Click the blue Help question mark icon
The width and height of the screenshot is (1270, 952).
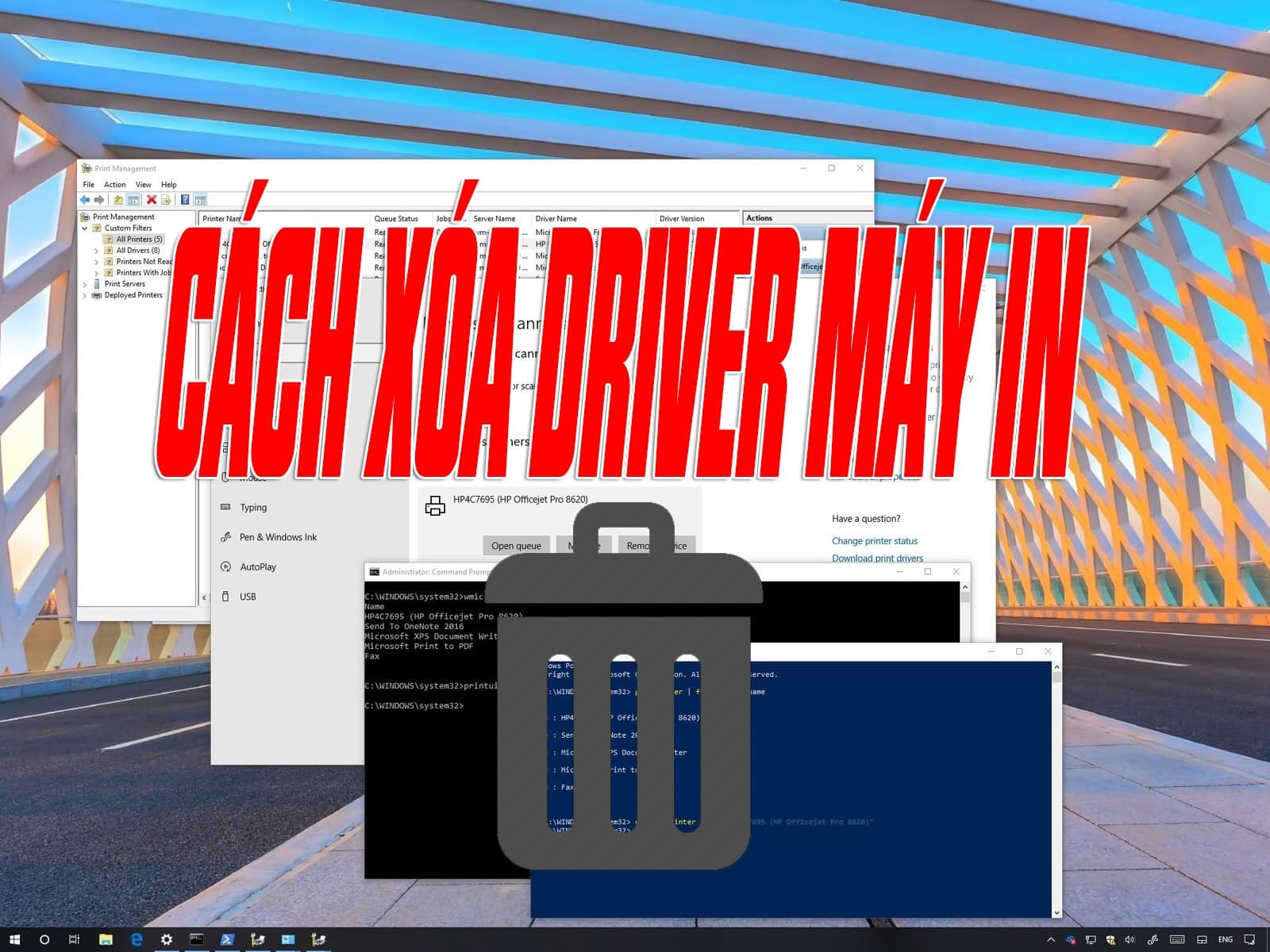pyautogui.click(x=185, y=200)
